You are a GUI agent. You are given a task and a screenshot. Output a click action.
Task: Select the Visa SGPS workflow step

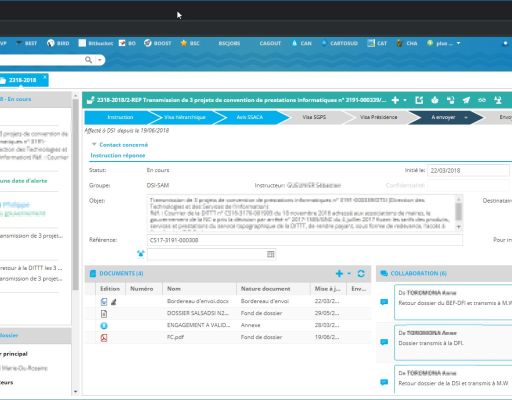pos(314,117)
